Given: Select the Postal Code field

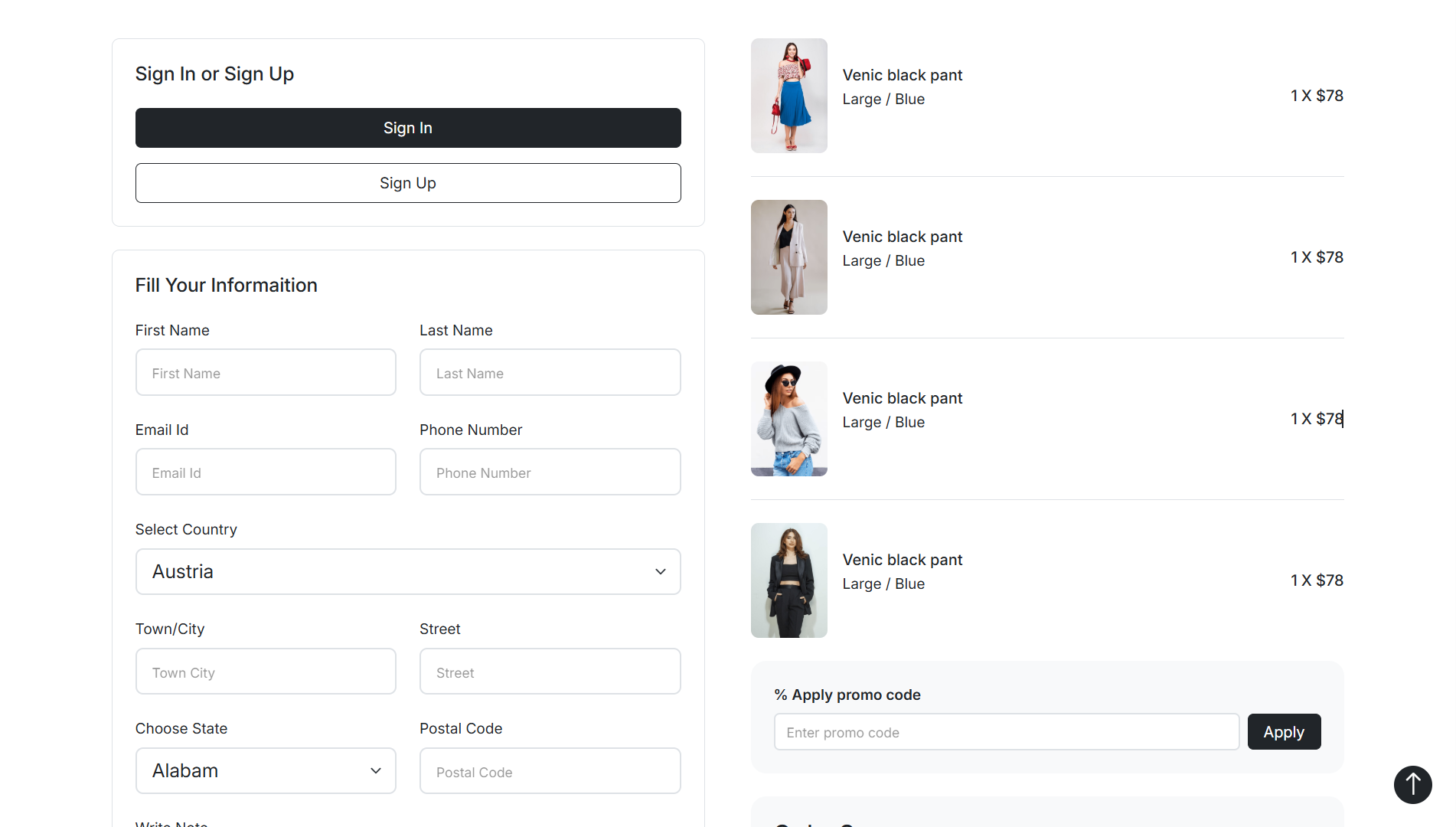Looking at the screenshot, I should [550, 771].
